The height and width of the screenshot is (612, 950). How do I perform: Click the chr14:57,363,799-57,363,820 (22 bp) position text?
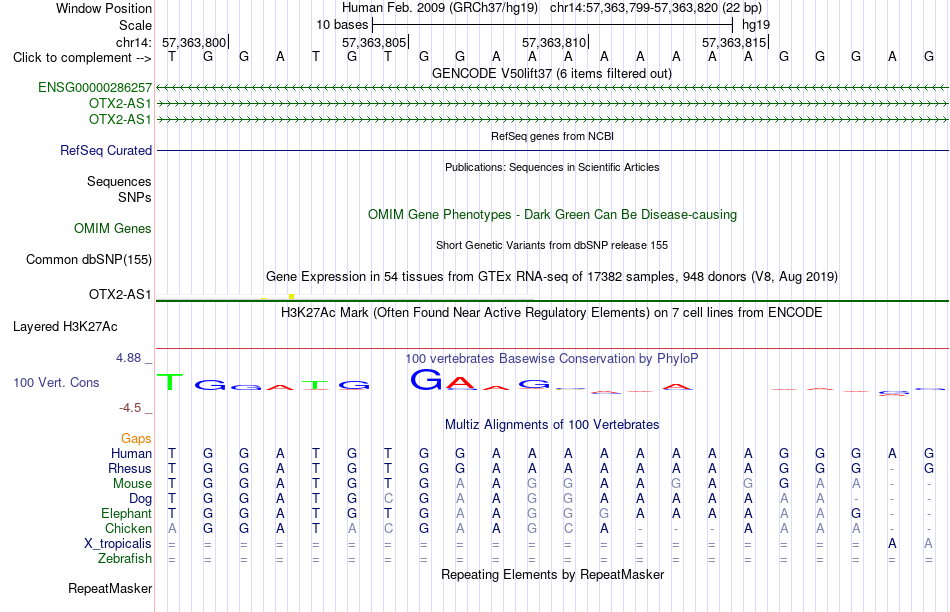[656, 8]
